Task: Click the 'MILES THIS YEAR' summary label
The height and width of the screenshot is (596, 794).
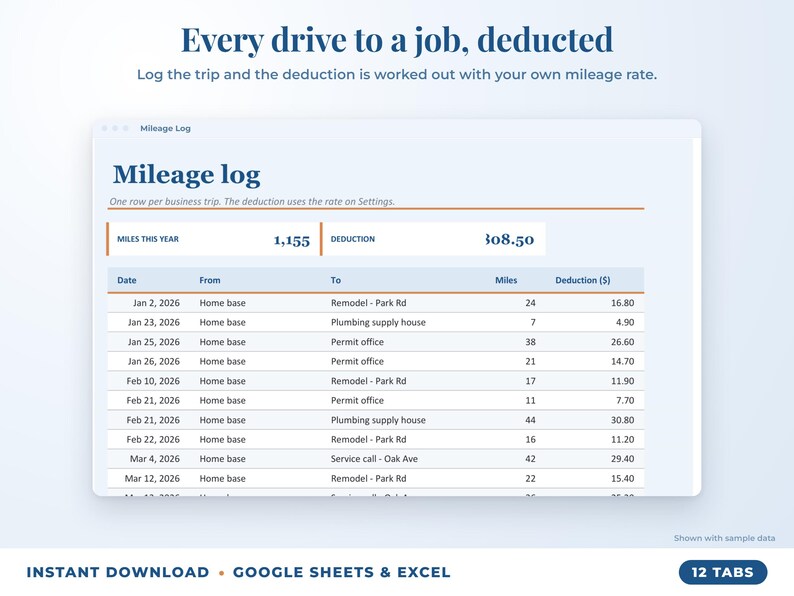Action: pos(148,239)
